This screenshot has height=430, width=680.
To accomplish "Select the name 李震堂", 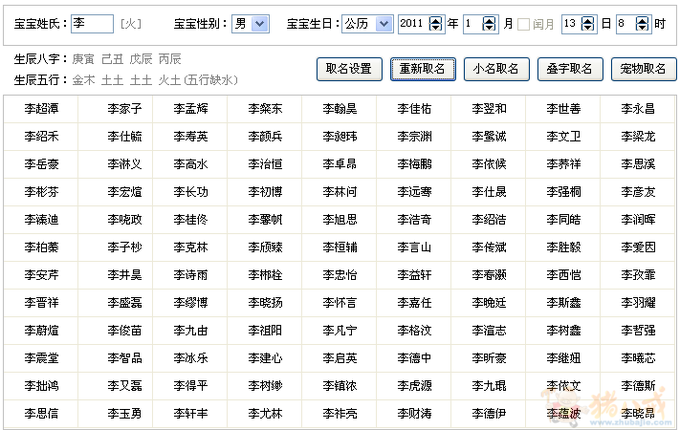I will coord(41,358).
